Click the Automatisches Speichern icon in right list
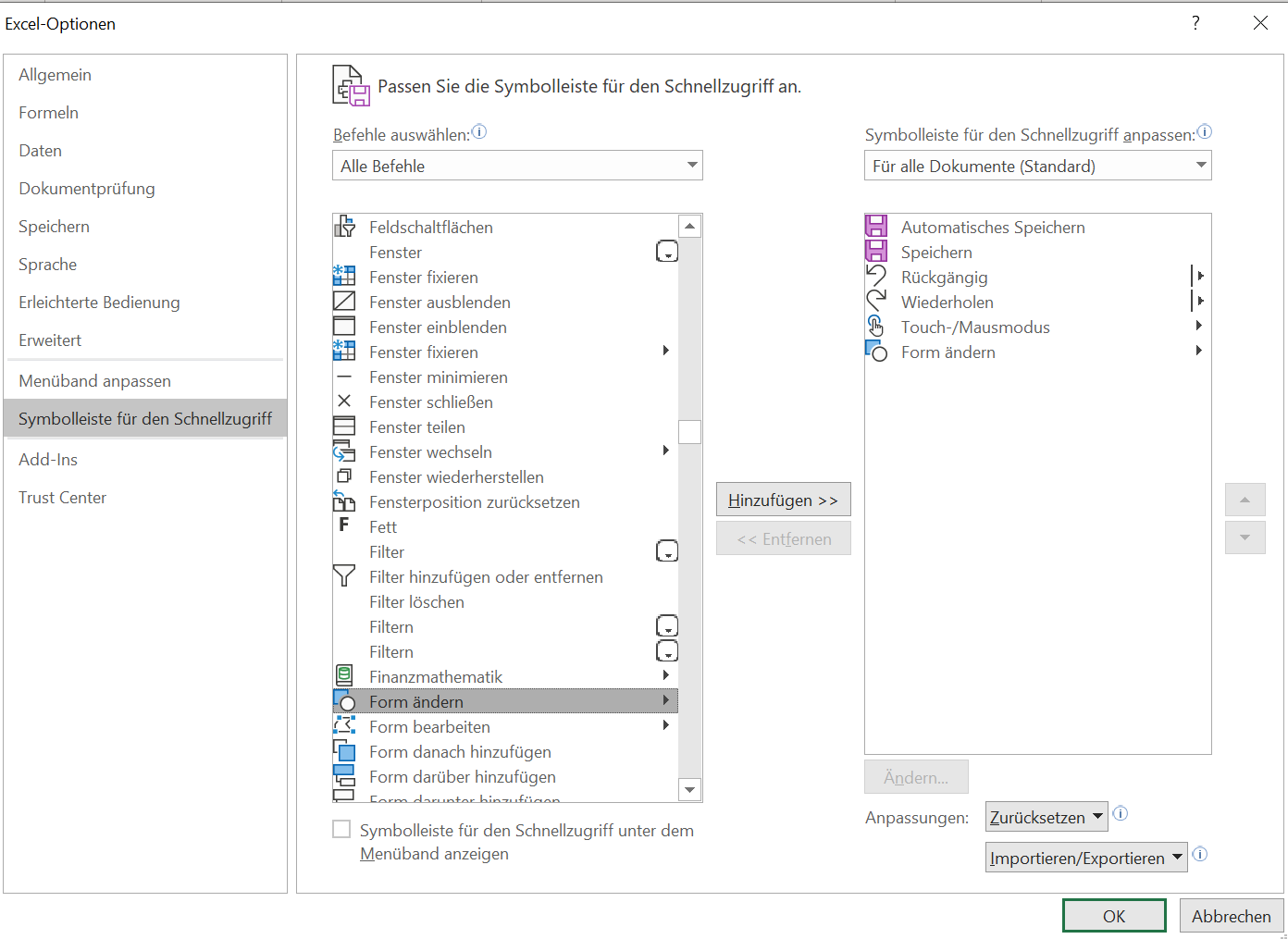 pos(876,227)
